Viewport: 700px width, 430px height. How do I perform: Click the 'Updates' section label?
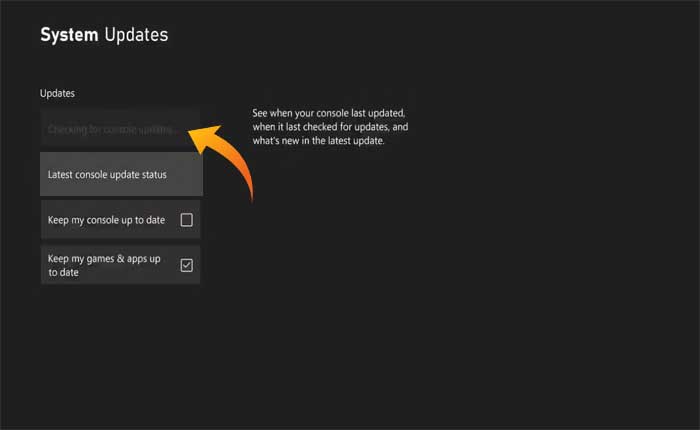pos(57,93)
